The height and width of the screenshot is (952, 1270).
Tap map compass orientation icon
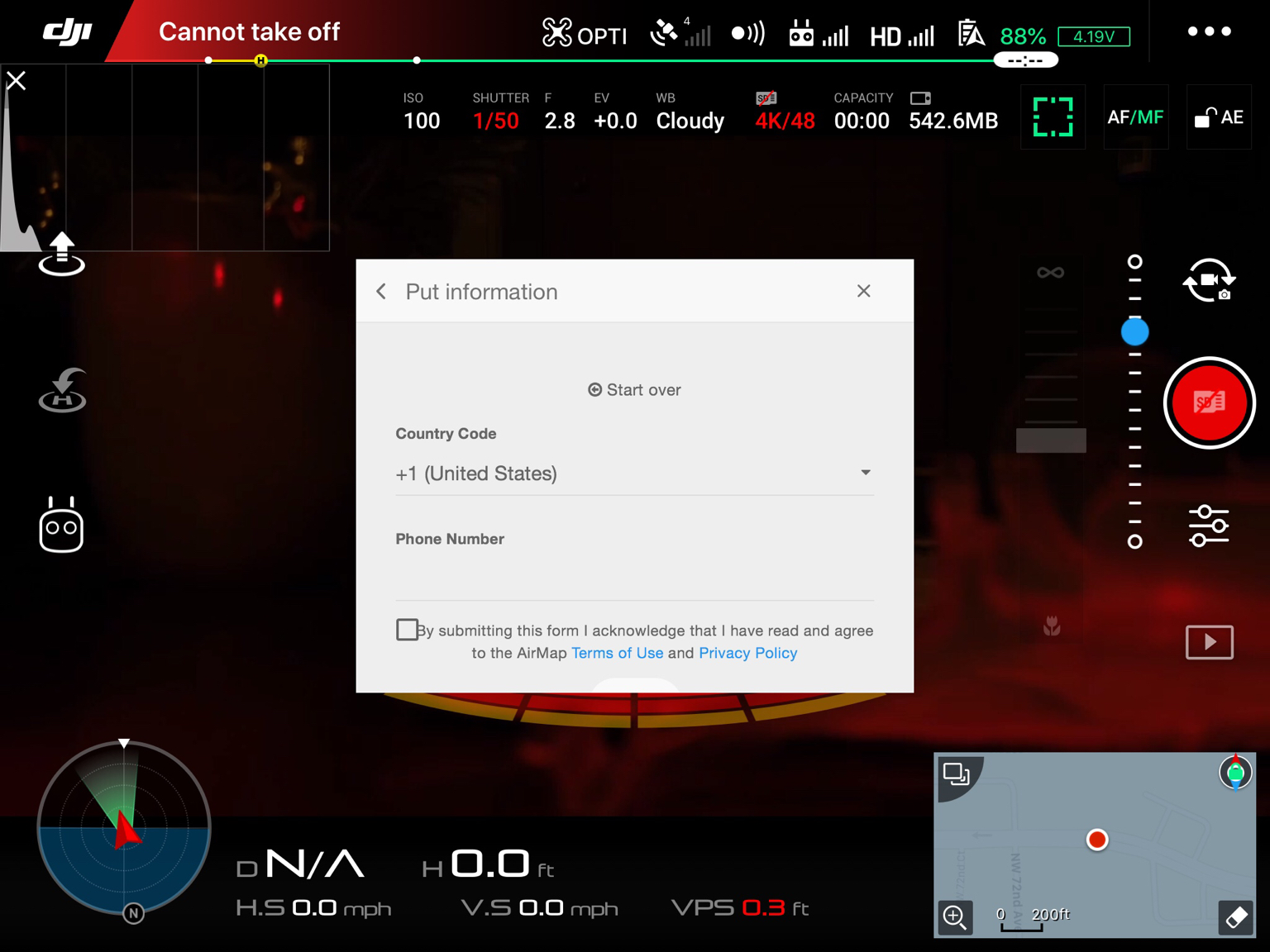click(1235, 773)
